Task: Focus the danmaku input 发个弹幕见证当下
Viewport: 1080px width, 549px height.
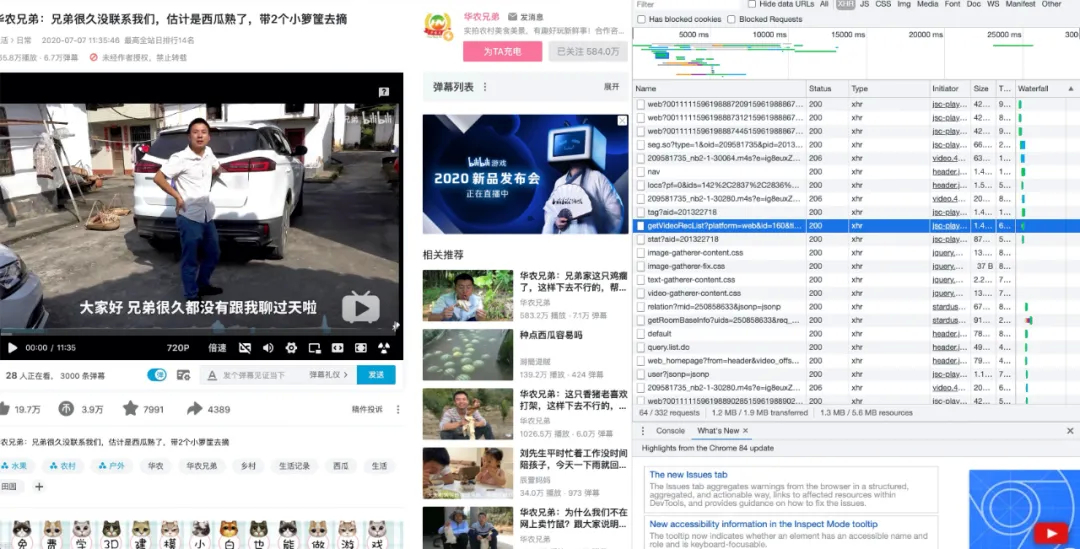Action: [253, 375]
